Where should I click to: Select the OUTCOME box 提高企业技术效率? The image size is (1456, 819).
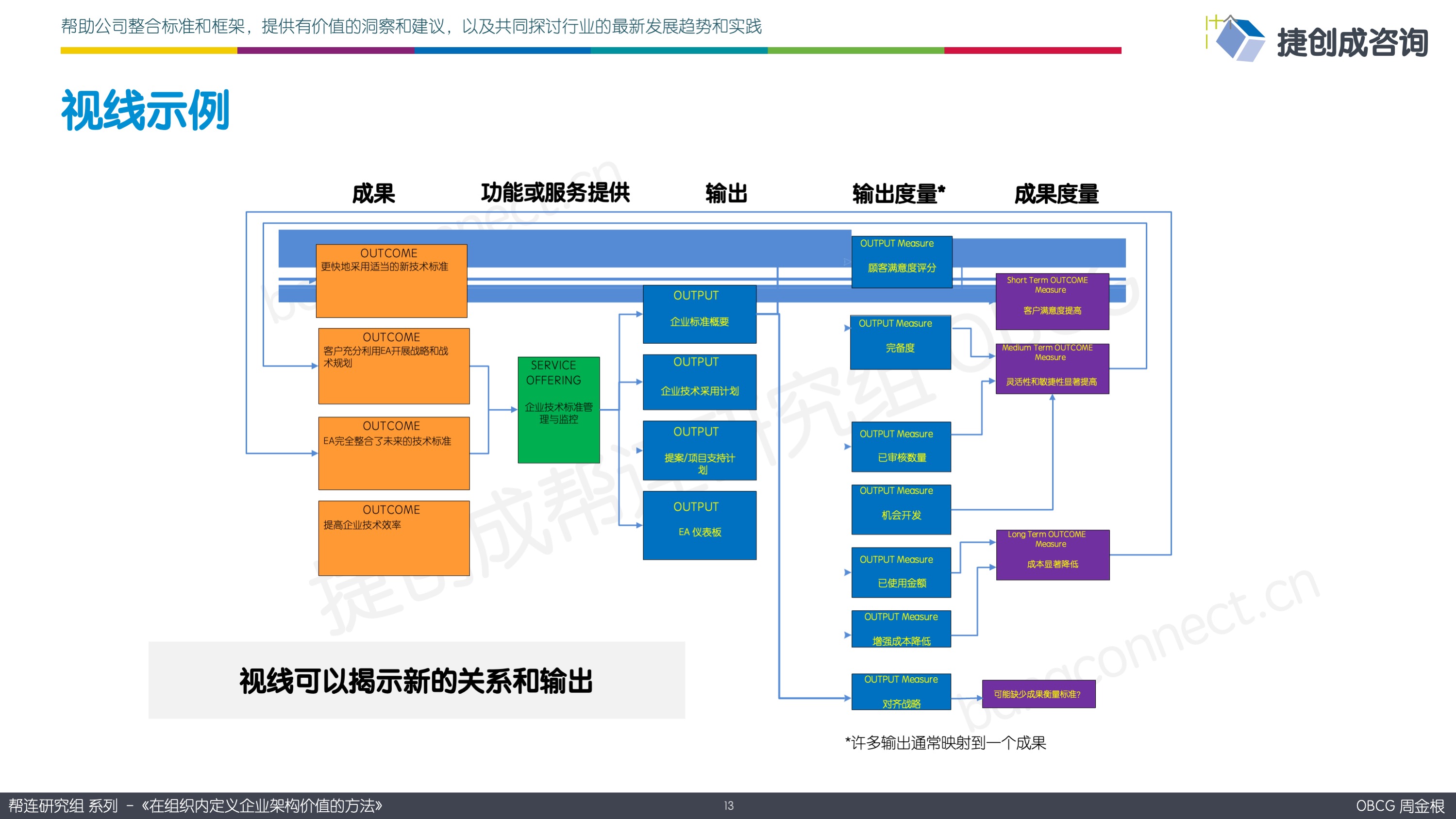pyautogui.click(x=393, y=538)
